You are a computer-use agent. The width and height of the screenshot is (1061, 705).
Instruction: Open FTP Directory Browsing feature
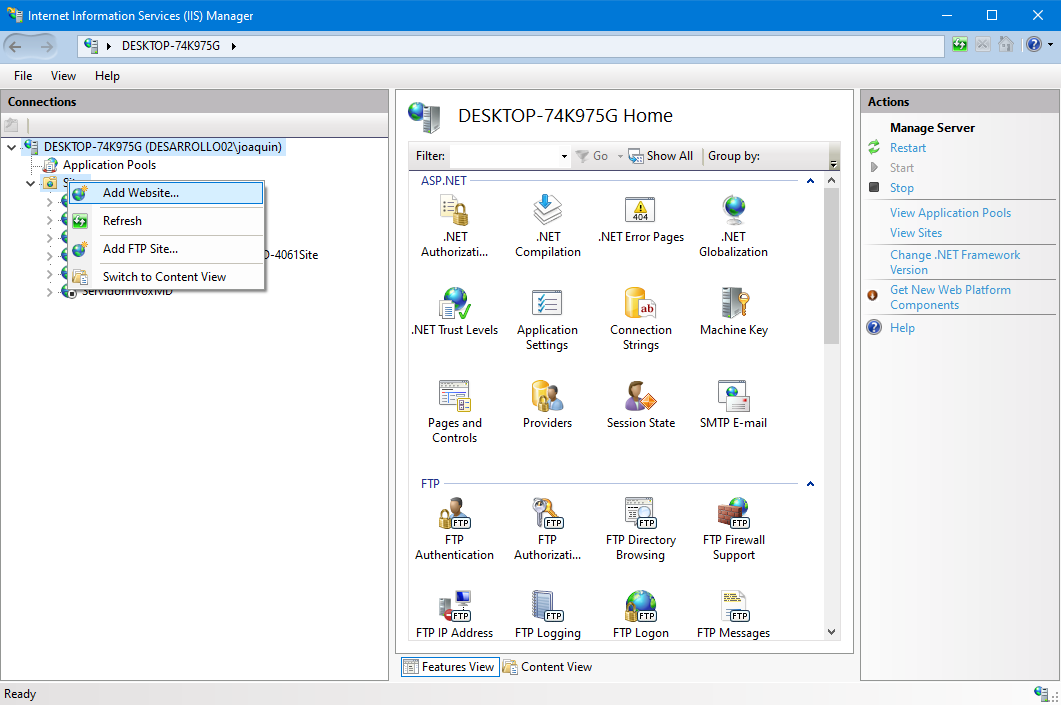coord(641,529)
